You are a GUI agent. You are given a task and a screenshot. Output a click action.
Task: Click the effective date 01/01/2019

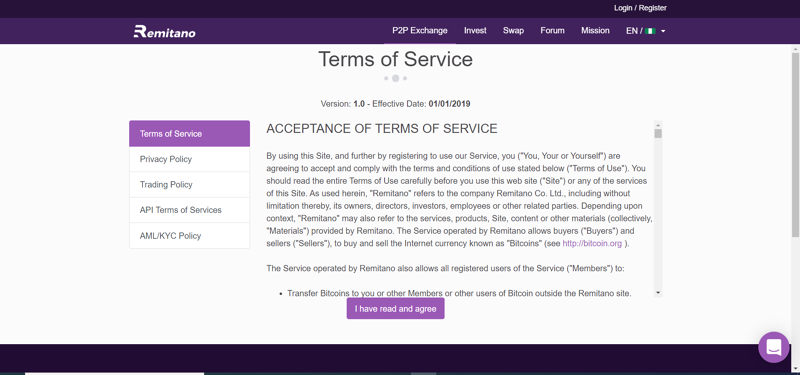[x=449, y=104]
